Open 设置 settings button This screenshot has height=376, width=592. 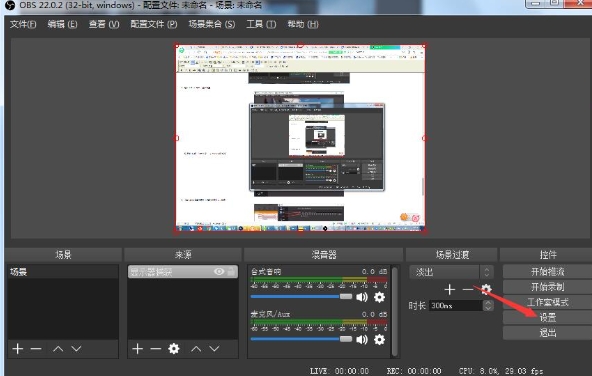(547, 317)
